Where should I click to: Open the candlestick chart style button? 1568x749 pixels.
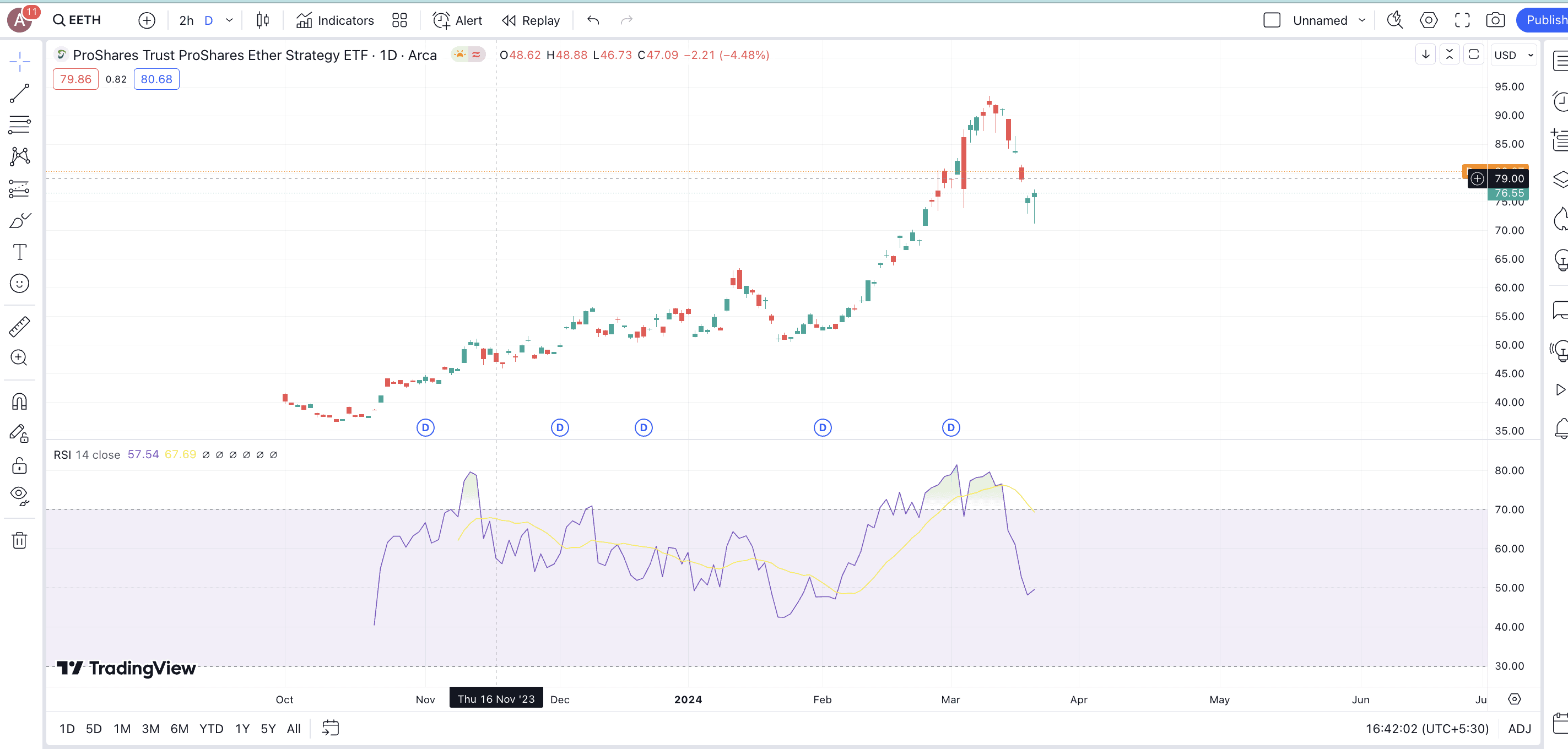click(262, 21)
